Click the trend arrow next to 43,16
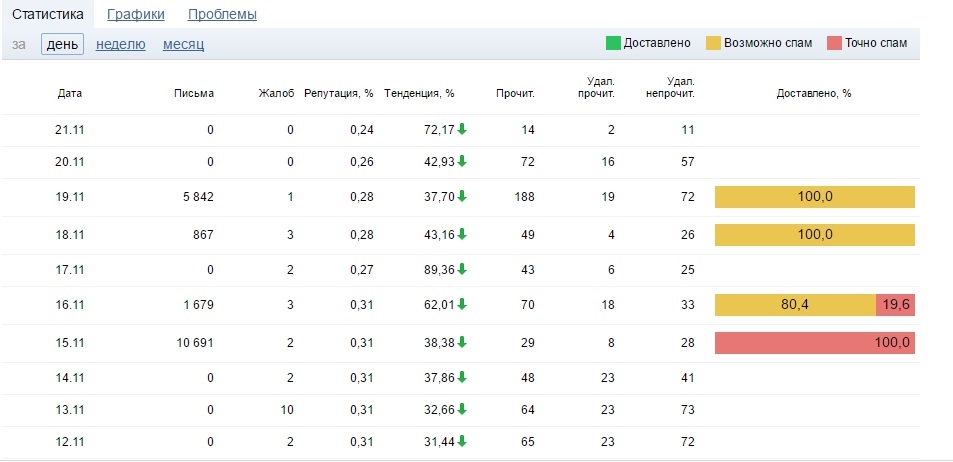The image size is (953, 462). pyautogui.click(x=462, y=234)
